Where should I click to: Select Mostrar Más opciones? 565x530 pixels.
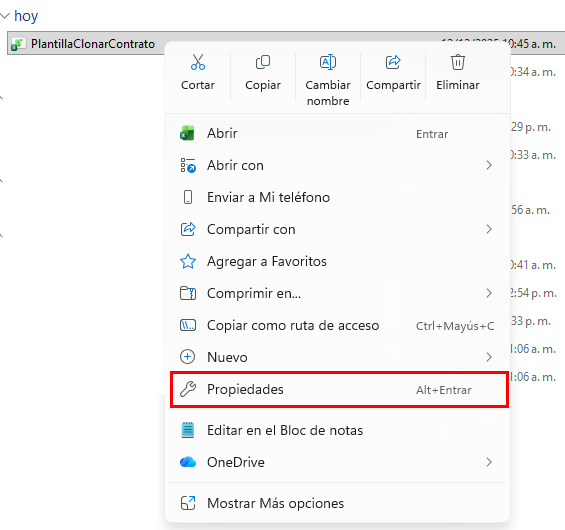337,503
